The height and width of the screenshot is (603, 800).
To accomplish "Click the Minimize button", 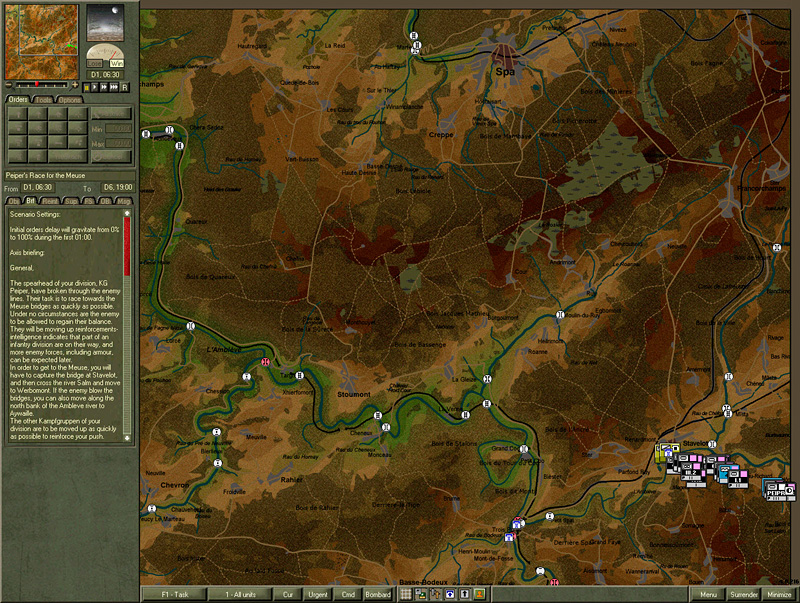I will 779,594.
